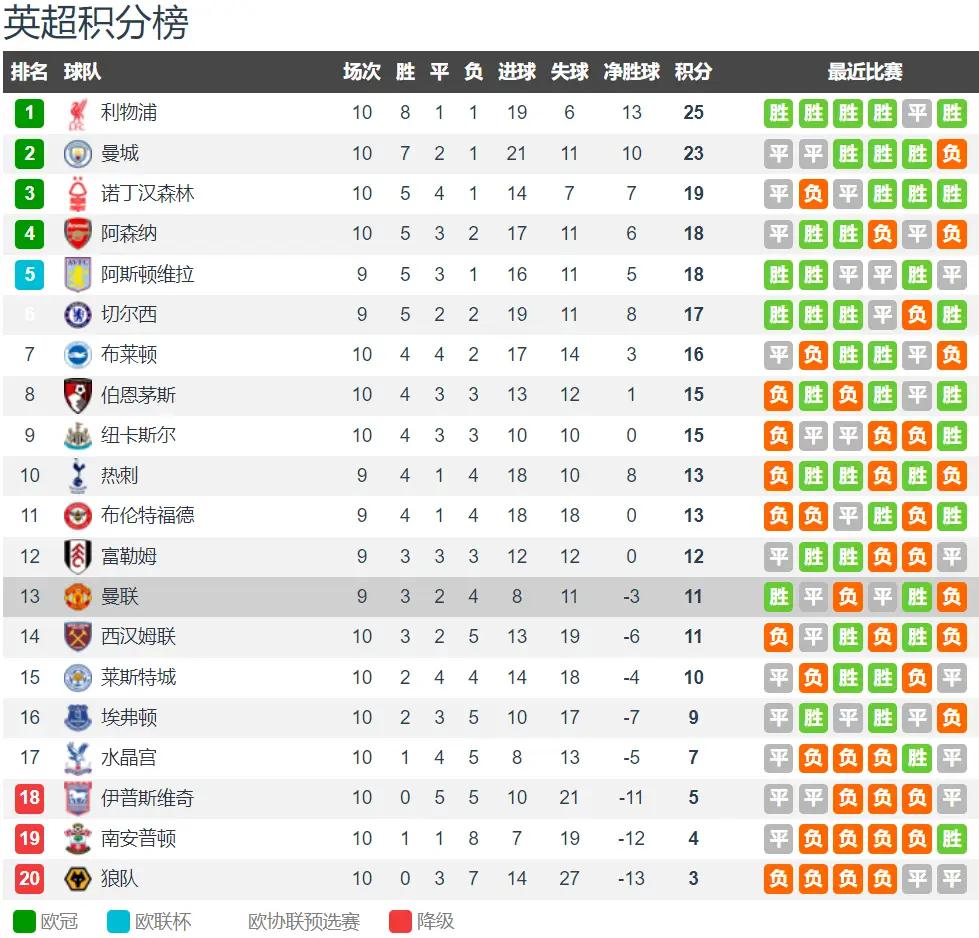Click Liverpool's latest 胜 result badge
Viewport: 979px width, 938px height.
pos(952,114)
